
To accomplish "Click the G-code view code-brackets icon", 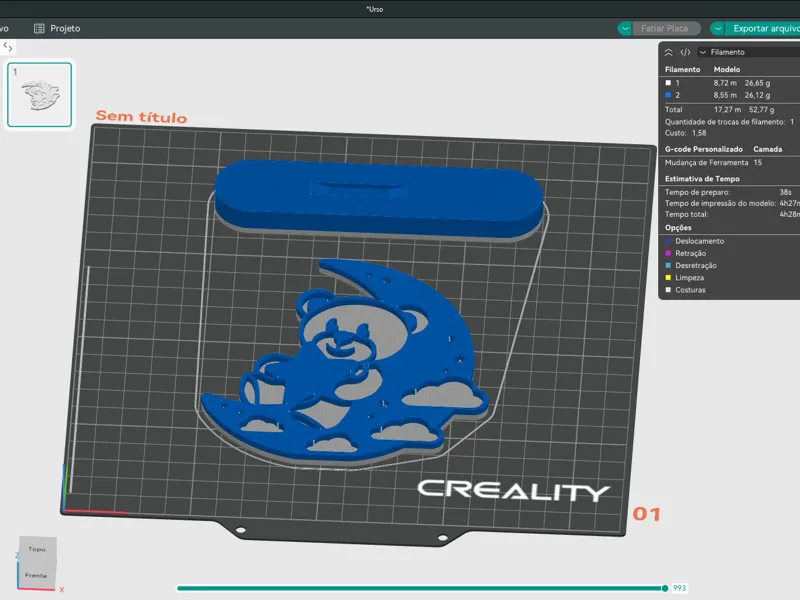I will click(685, 52).
